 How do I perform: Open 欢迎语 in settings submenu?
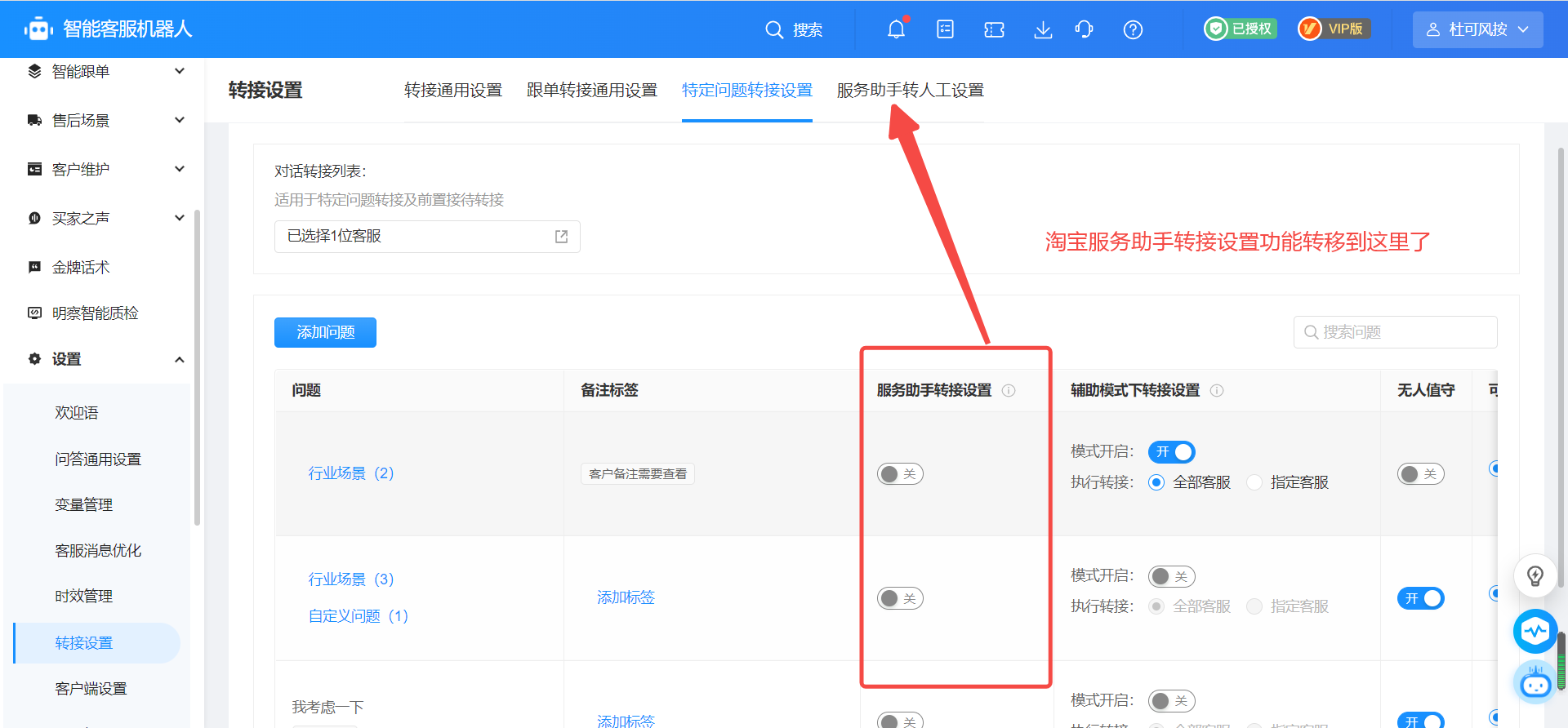[77, 413]
